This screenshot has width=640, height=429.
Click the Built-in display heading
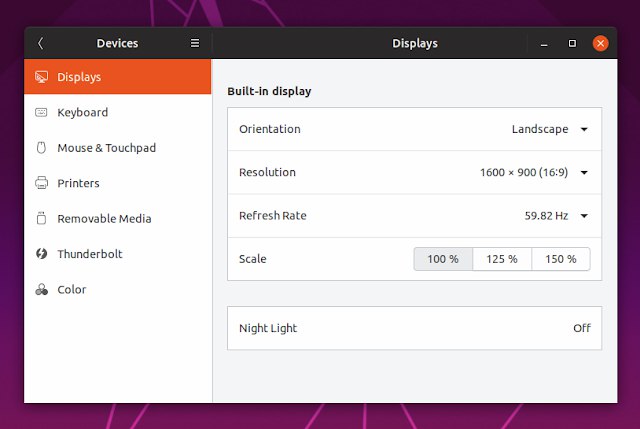tap(269, 91)
